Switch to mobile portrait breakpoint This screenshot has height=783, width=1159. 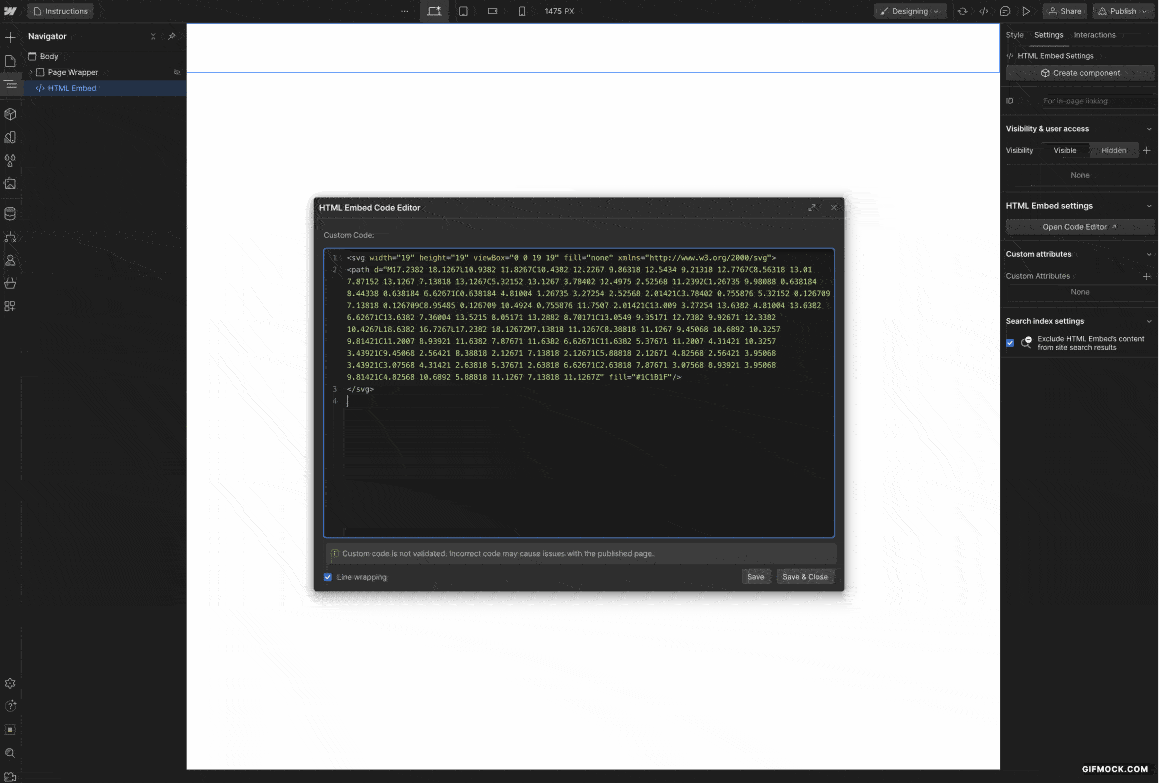coord(522,11)
